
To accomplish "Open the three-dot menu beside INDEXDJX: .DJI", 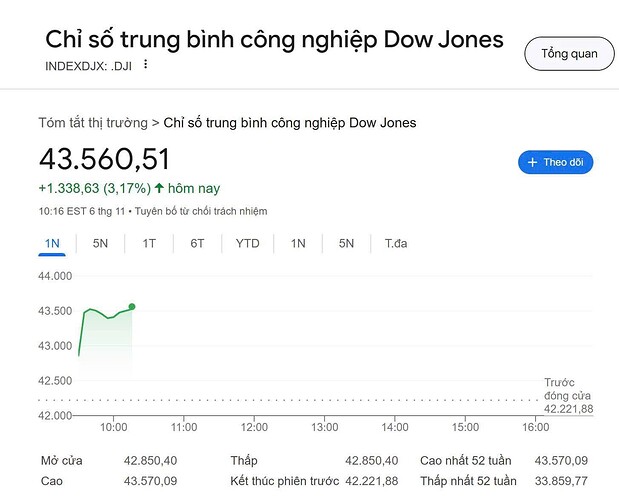I will (x=146, y=65).
